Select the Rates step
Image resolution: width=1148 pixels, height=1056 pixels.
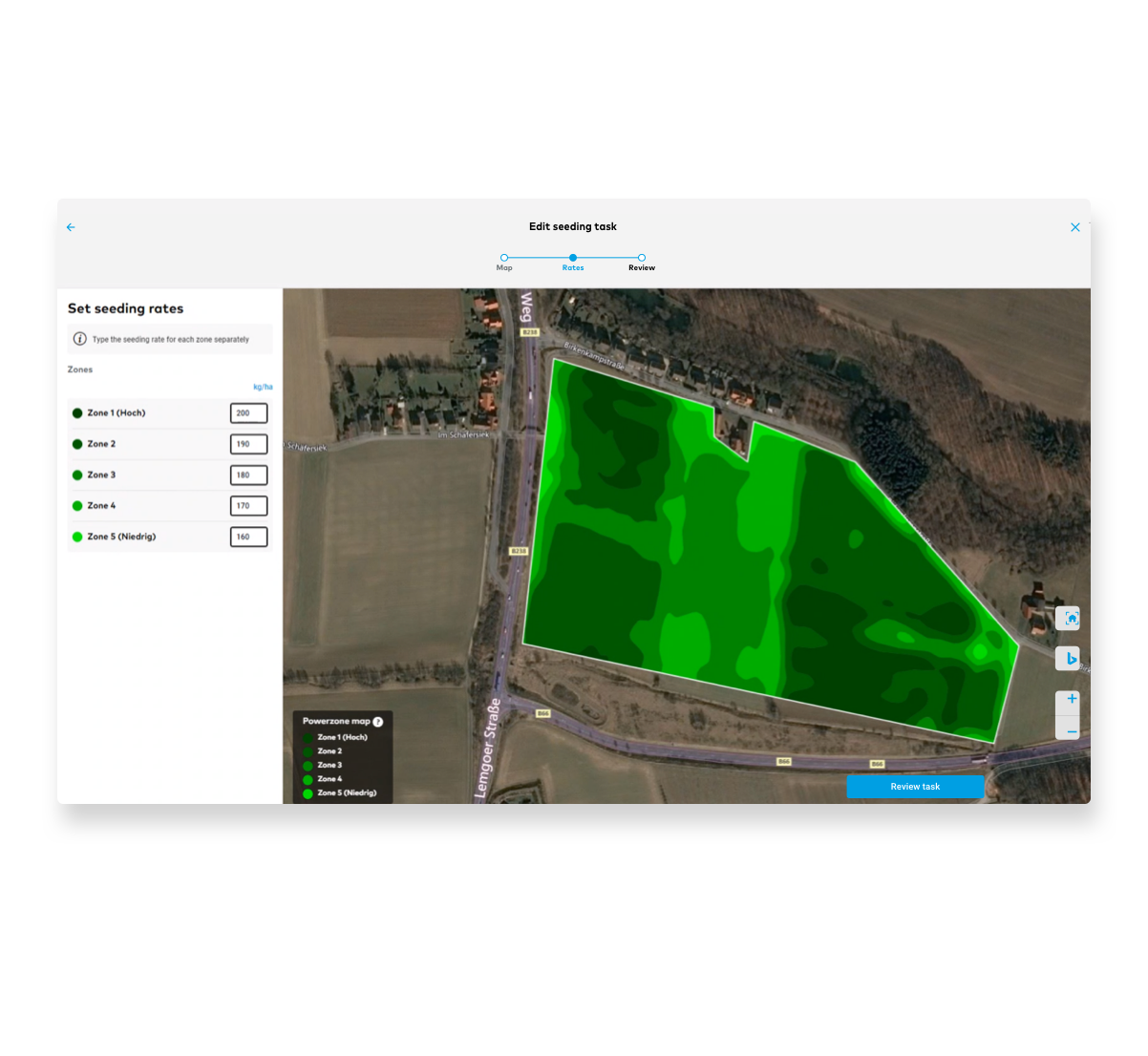click(573, 262)
